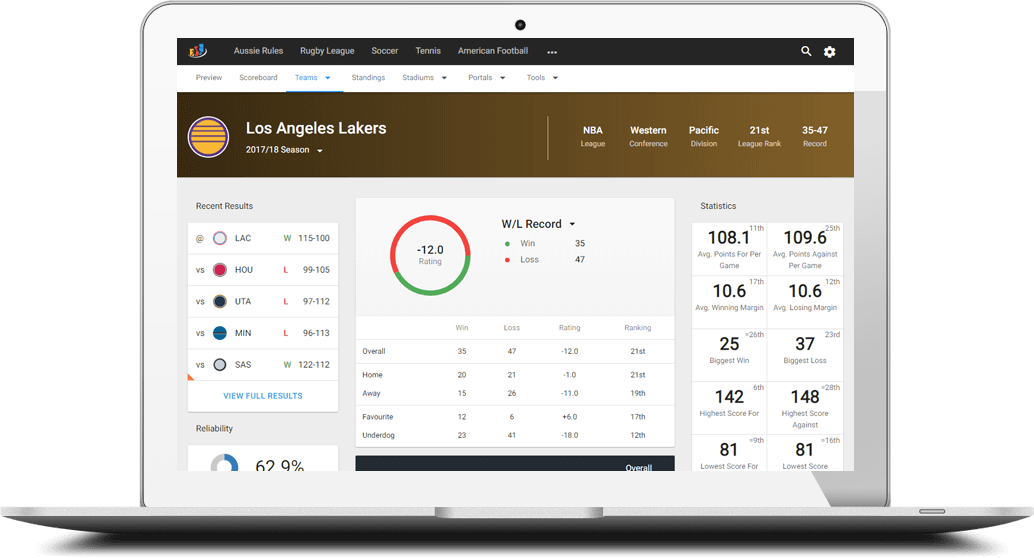Open the more sports ellipsis menu

point(552,52)
